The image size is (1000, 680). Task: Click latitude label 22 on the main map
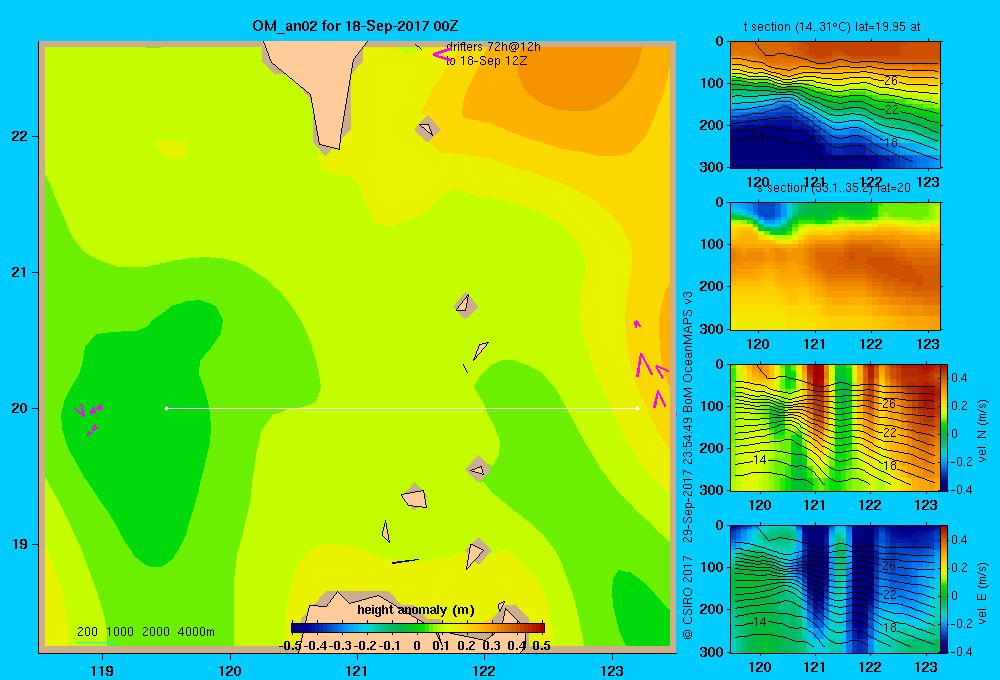coord(20,137)
